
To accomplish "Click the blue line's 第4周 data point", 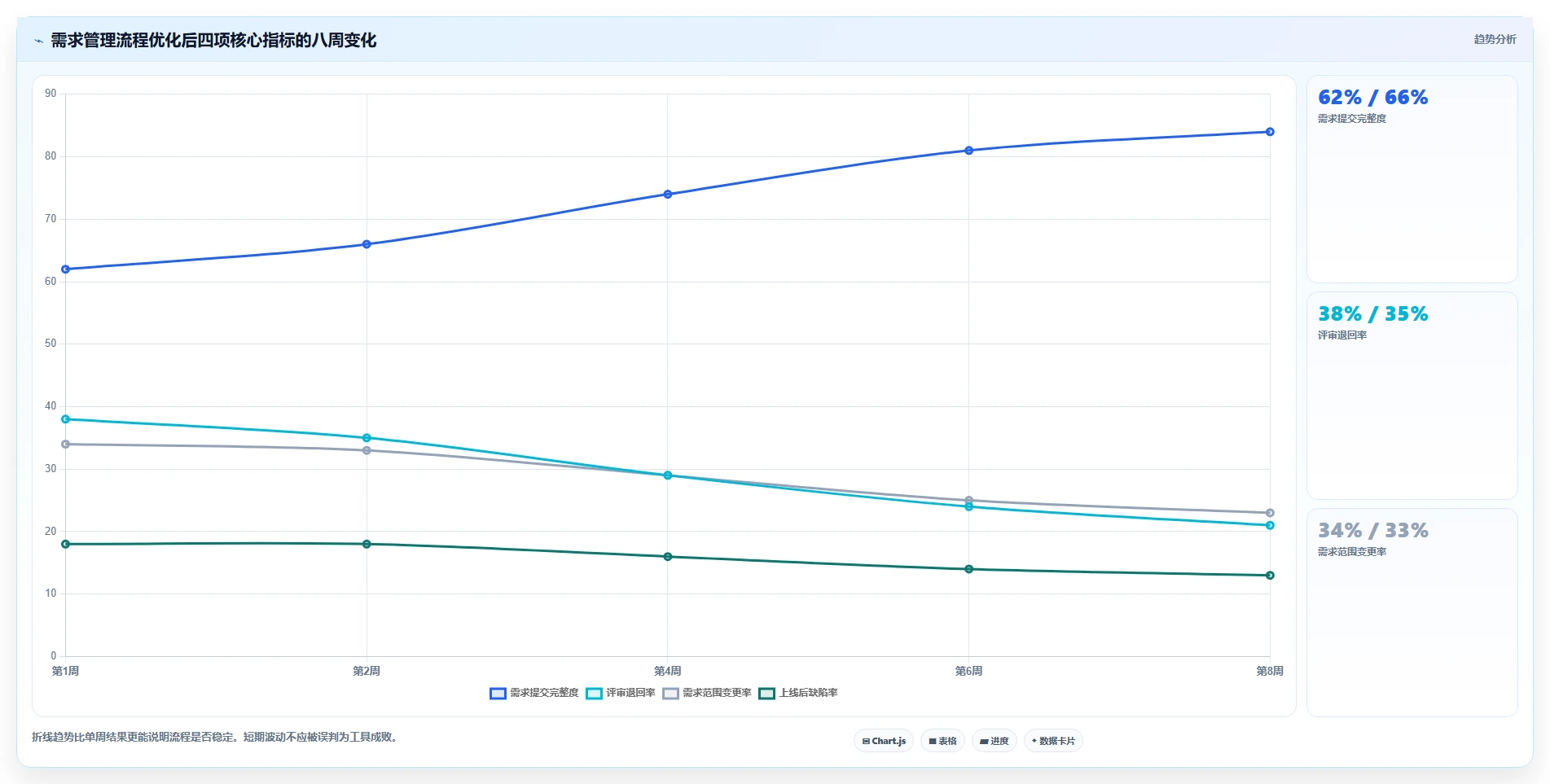I will (x=668, y=195).
